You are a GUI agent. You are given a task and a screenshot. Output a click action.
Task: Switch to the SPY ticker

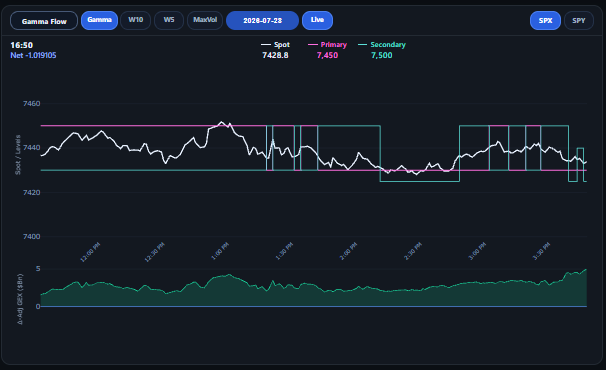[579, 20]
